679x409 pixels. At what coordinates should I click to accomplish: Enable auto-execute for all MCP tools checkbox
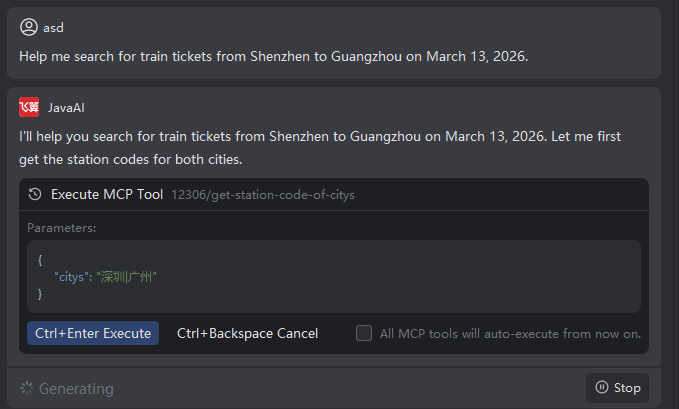[364, 333]
